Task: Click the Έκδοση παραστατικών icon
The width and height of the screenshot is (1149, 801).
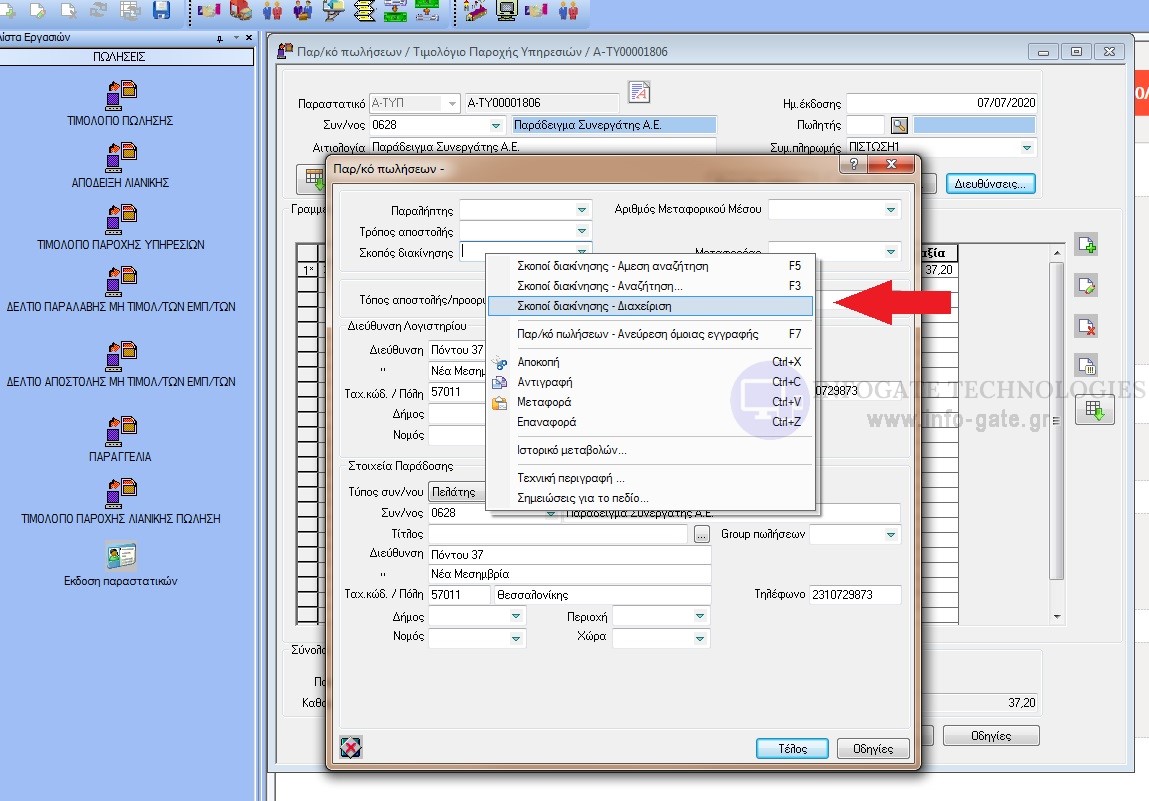Action: point(121,555)
